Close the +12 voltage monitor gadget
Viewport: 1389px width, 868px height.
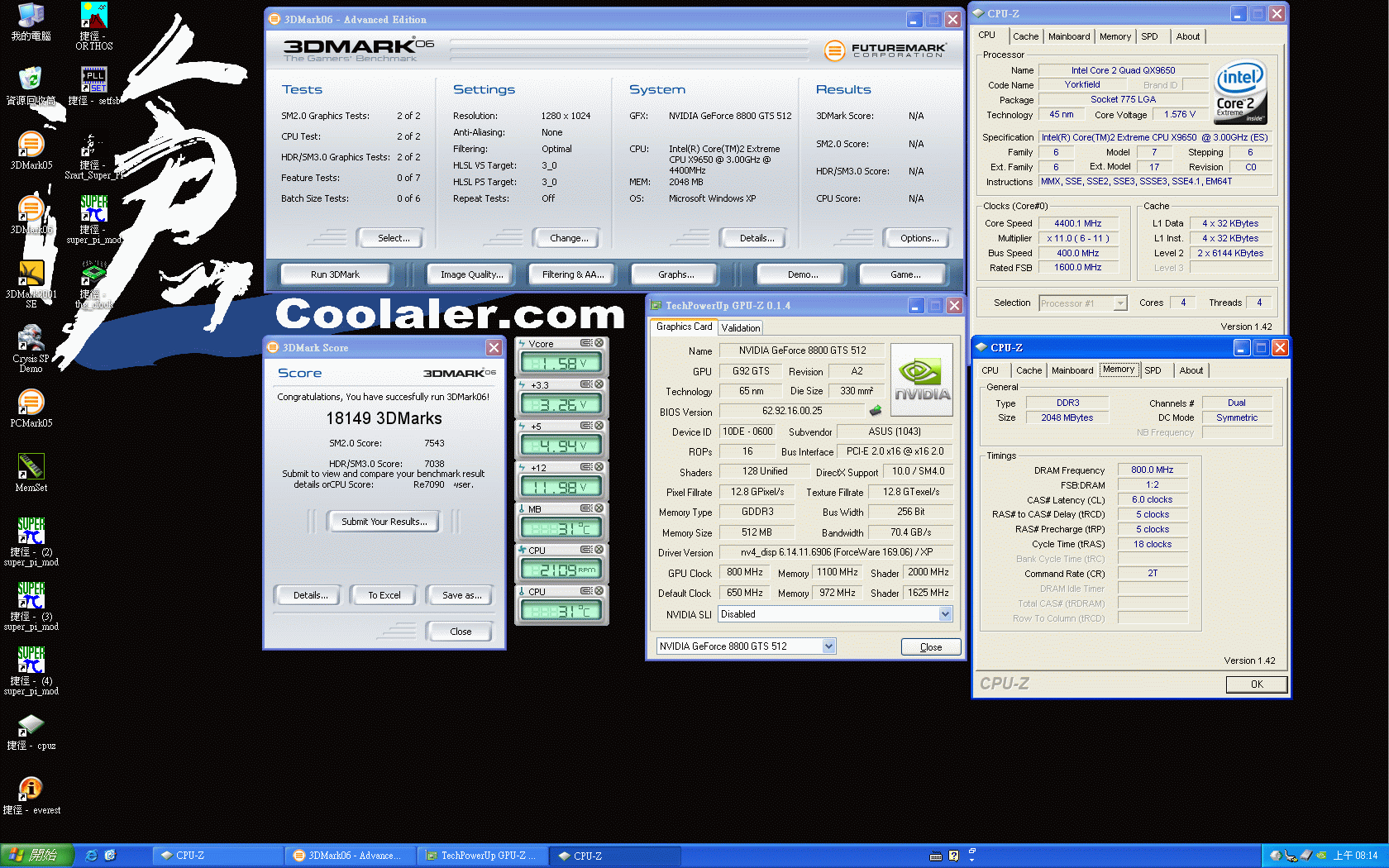(599, 467)
